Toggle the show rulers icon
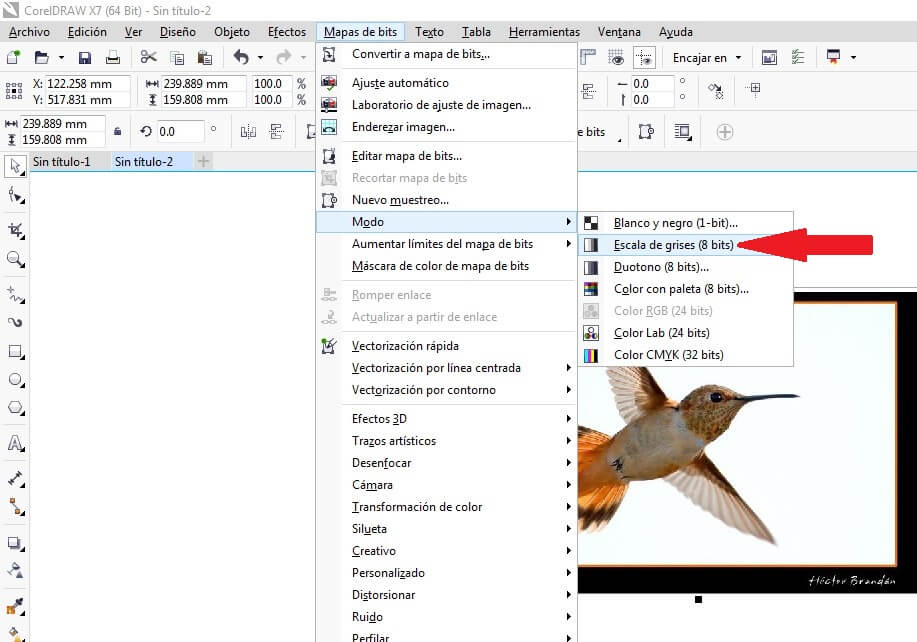Image resolution: width=917 pixels, height=642 pixels. click(x=588, y=57)
